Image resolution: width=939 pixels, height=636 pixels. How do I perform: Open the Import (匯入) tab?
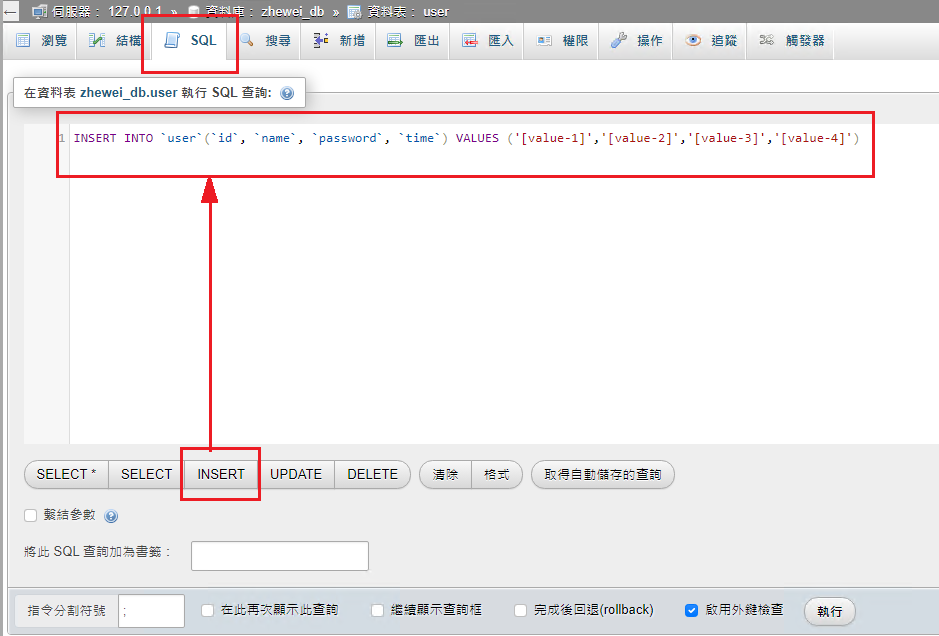click(x=488, y=41)
